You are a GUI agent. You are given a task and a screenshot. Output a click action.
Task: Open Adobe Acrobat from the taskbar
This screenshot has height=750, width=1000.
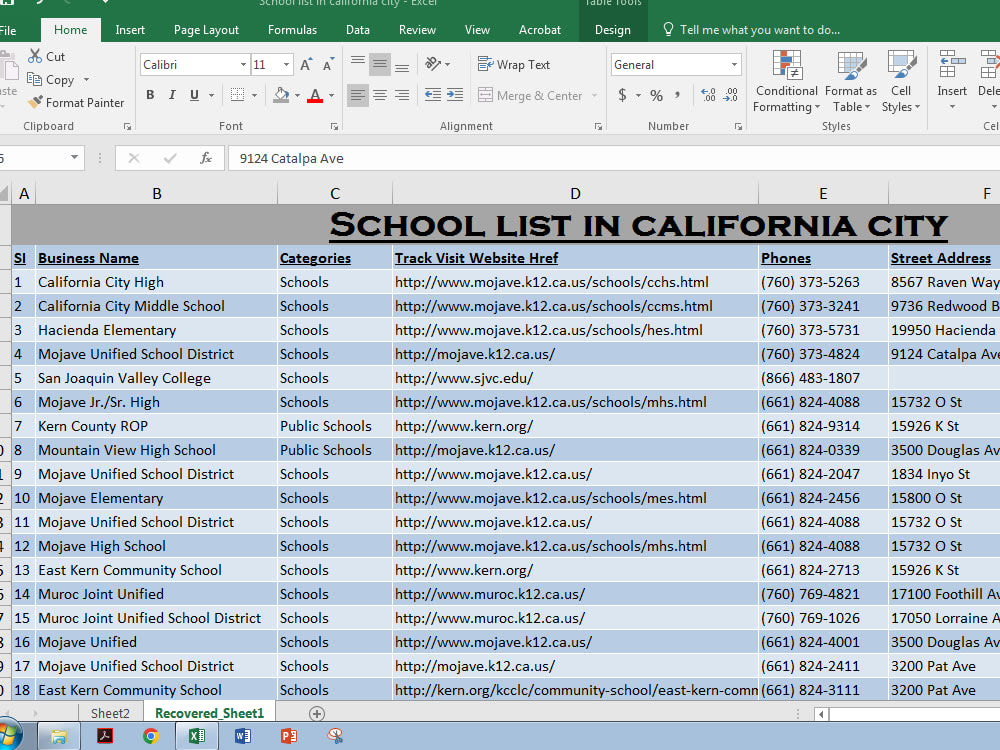(x=105, y=736)
